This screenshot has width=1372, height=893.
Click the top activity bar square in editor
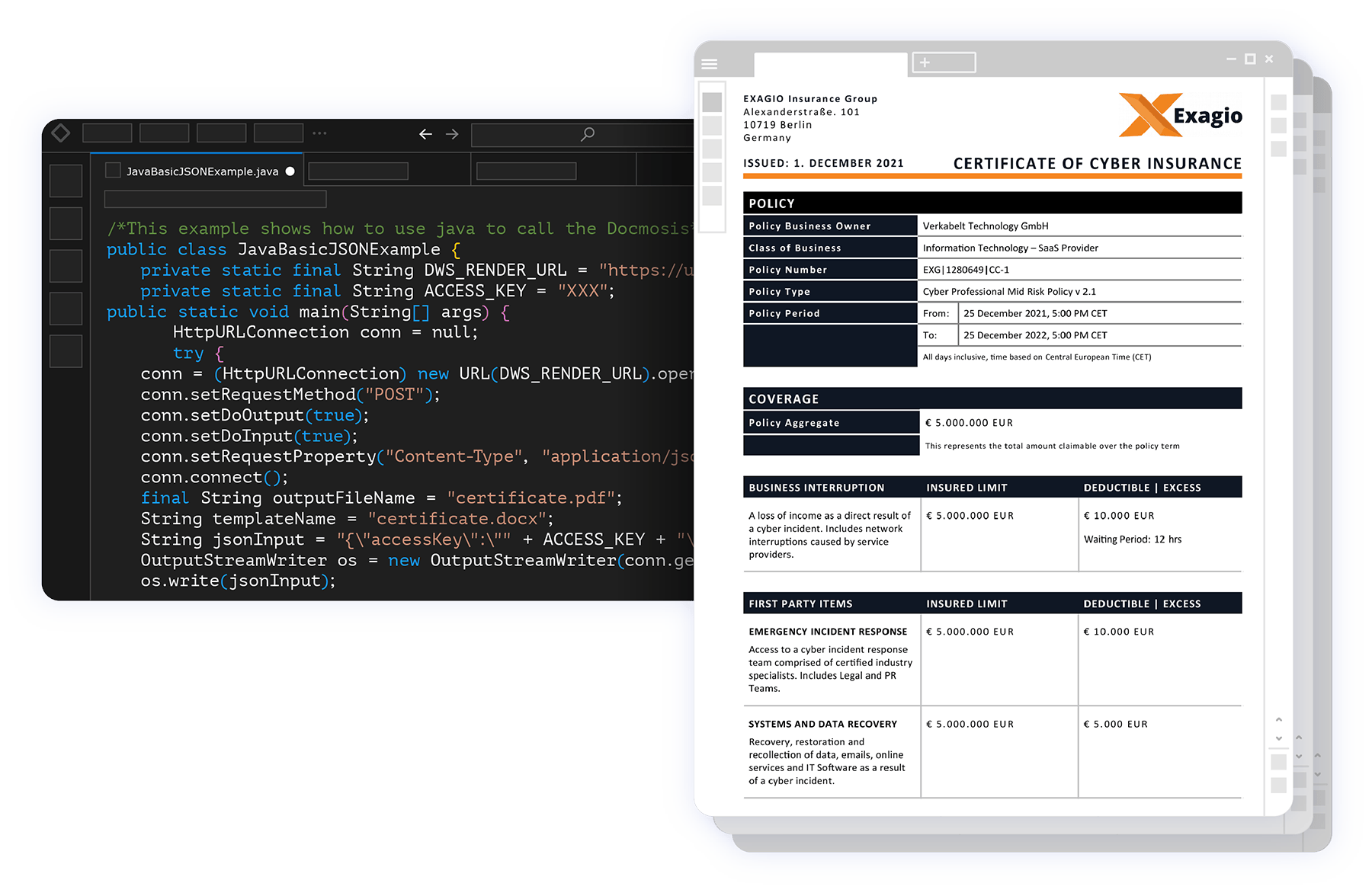tap(66, 181)
